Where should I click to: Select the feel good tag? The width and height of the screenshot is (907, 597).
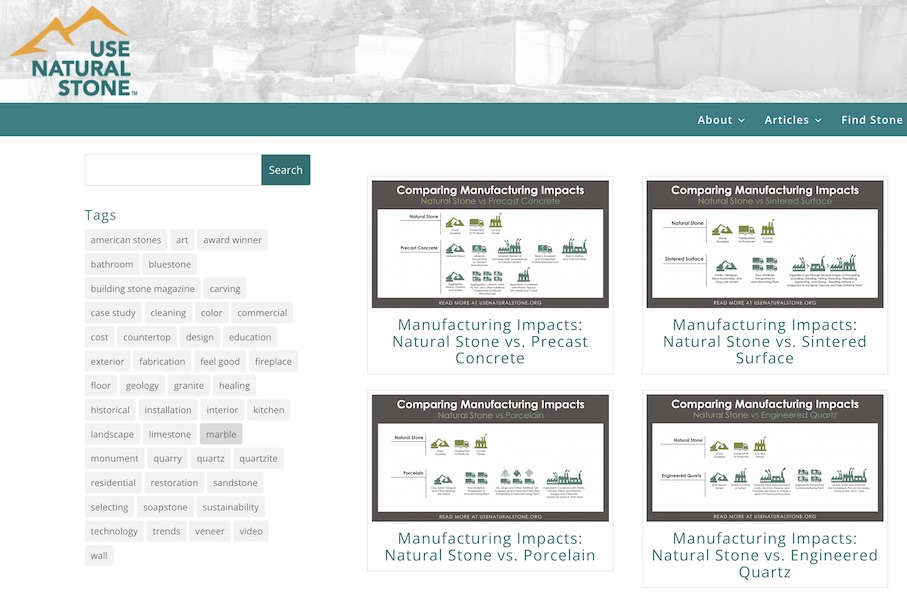pyautogui.click(x=220, y=362)
